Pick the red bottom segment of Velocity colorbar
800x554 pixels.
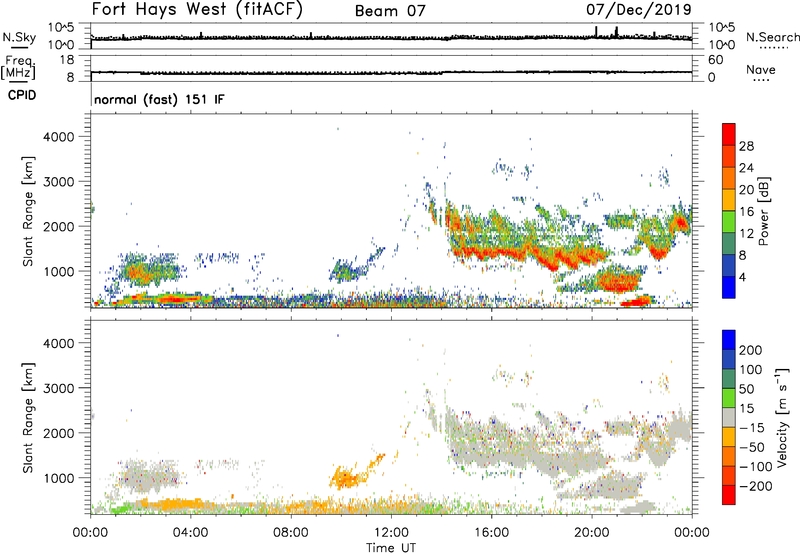(729, 495)
